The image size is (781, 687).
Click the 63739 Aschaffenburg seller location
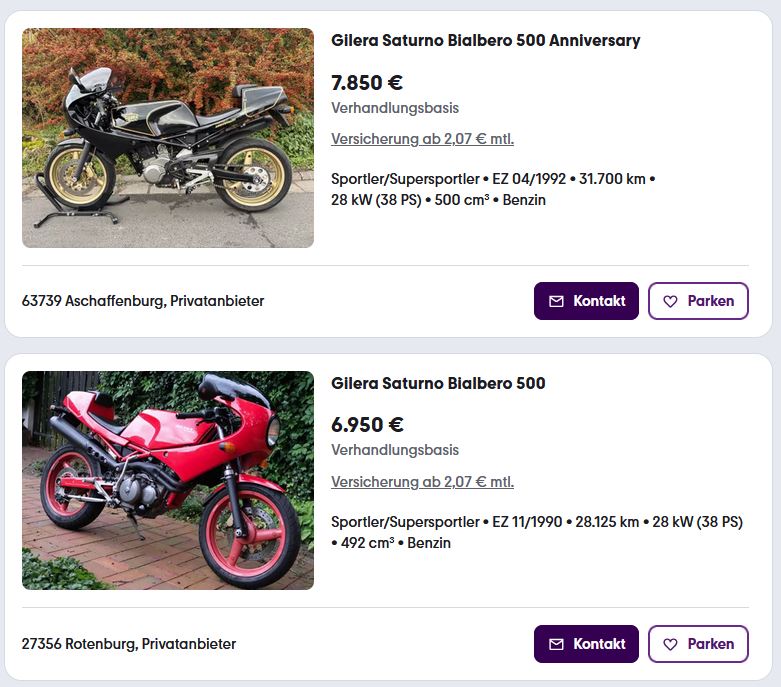[143, 301]
